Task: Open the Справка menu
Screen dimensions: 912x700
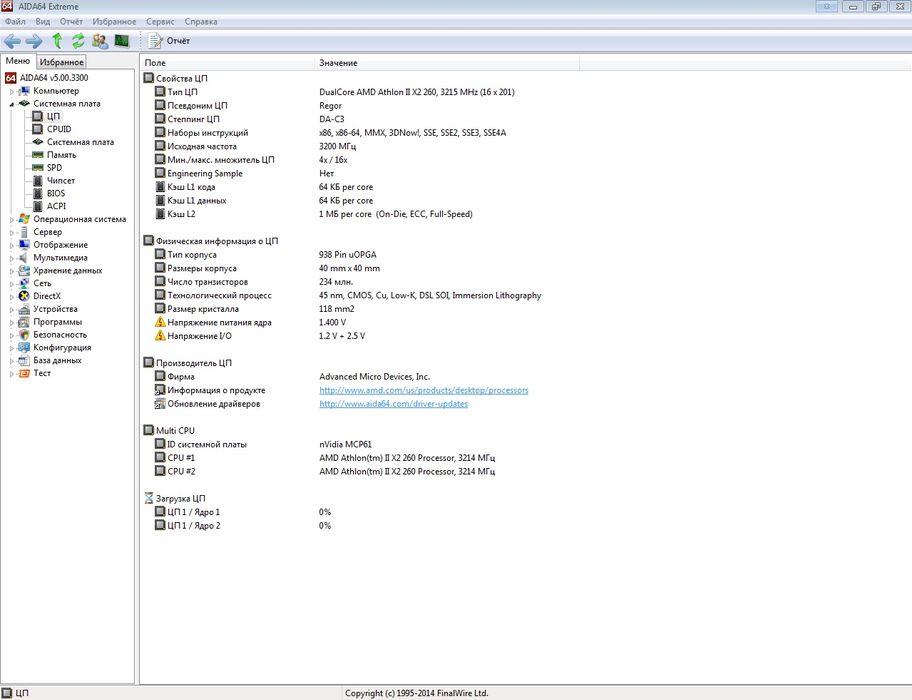Action: click(x=201, y=22)
